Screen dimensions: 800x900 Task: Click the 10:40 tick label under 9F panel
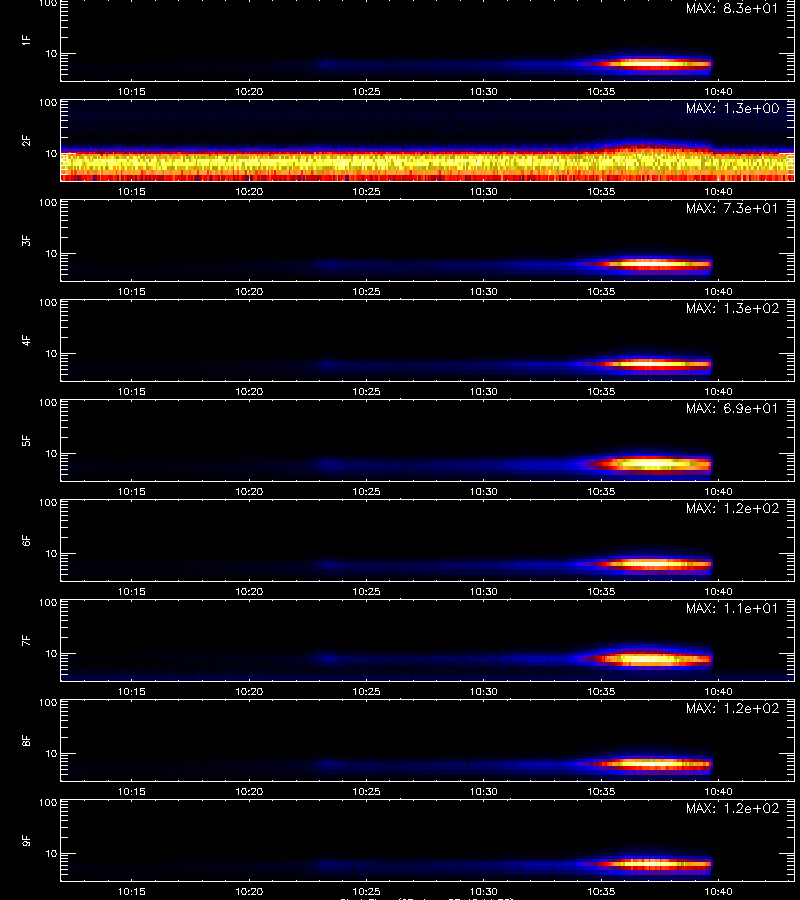tap(719, 891)
